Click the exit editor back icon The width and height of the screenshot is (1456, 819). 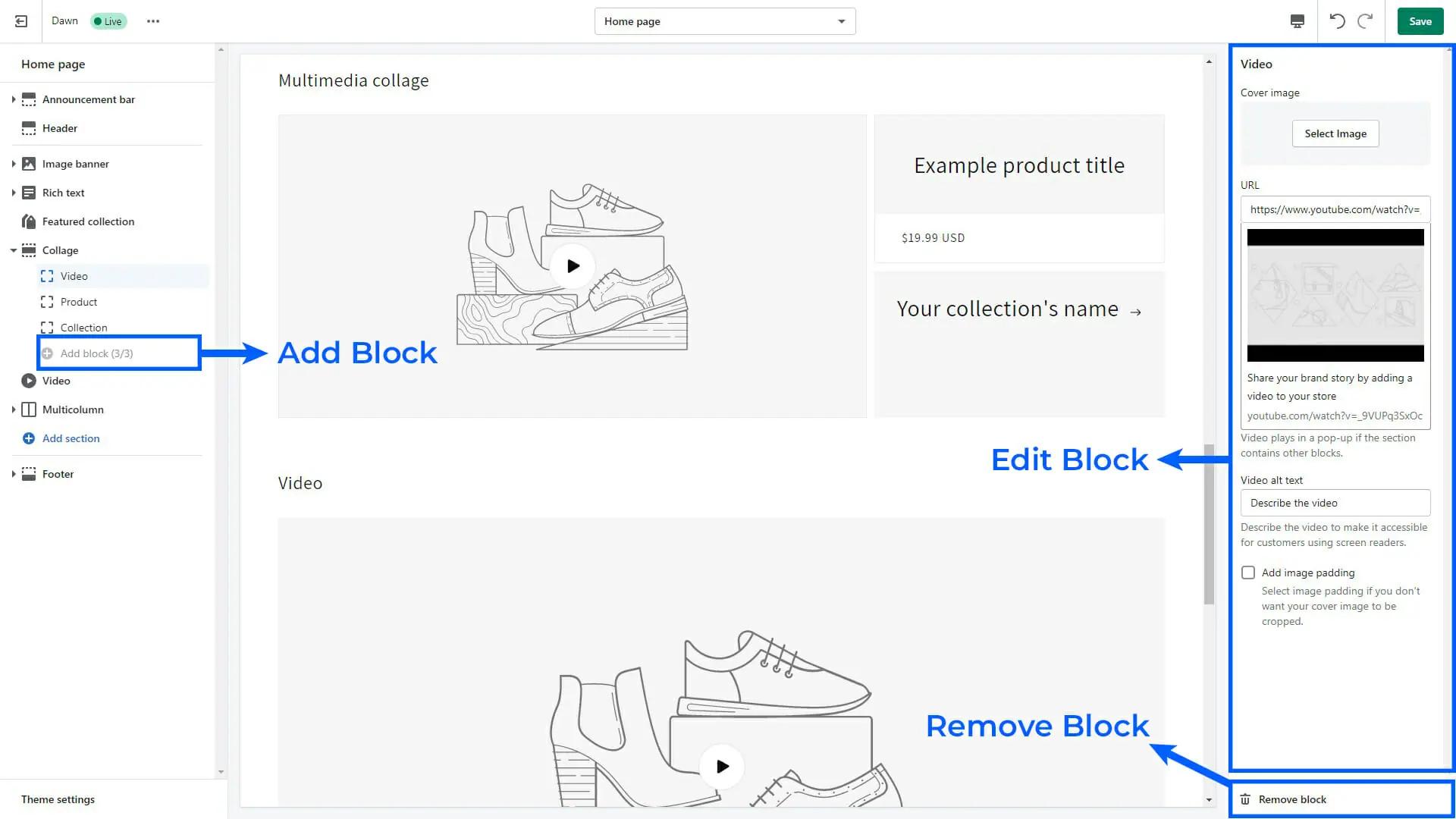[21, 21]
